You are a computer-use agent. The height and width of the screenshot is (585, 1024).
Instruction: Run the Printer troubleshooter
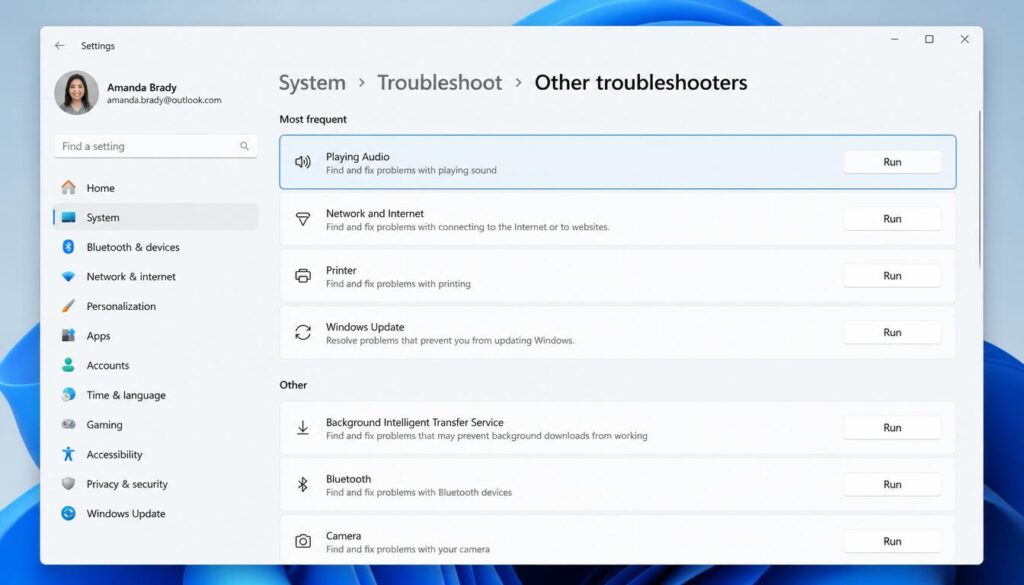tap(892, 276)
